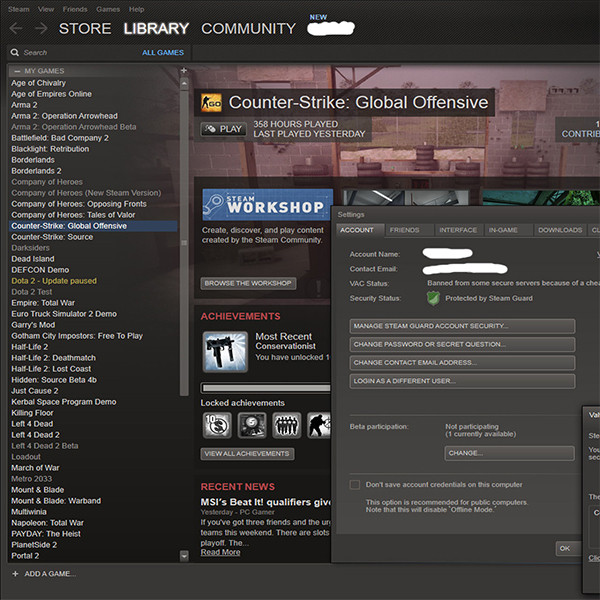Click the achievements progress bar

click(266, 388)
